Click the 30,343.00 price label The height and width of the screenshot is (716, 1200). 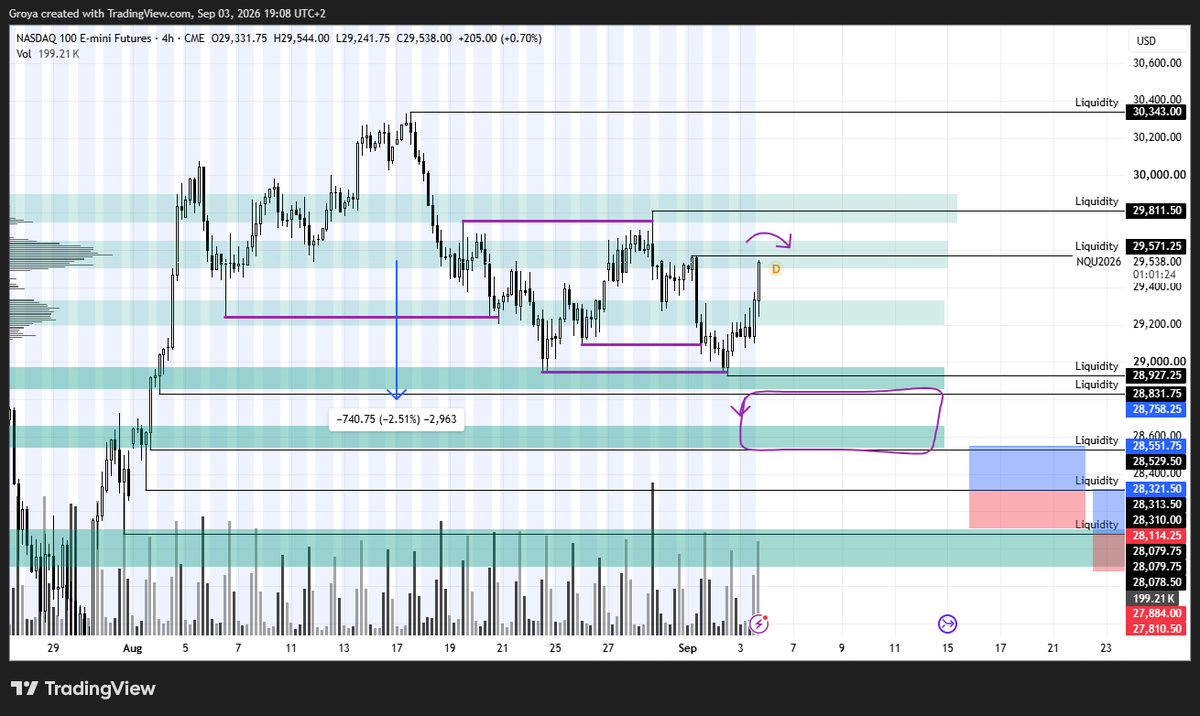[x=1157, y=113]
